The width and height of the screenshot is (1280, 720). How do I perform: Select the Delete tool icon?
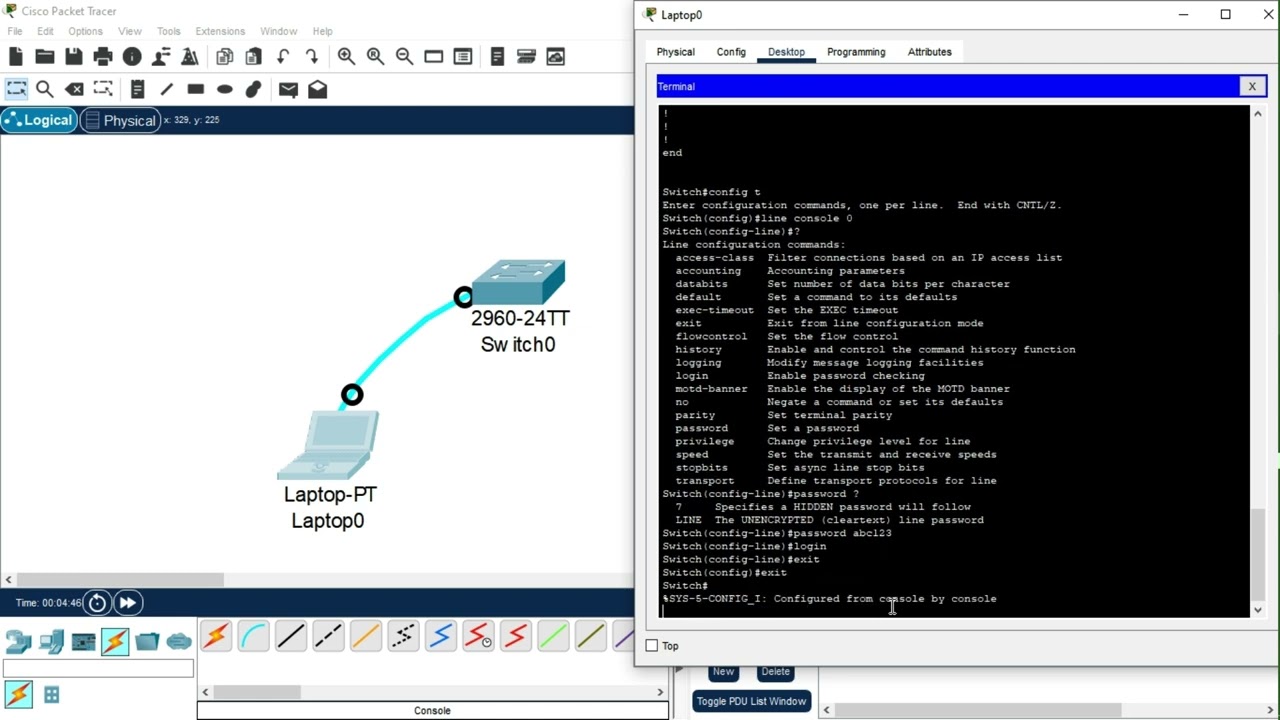(74, 89)
